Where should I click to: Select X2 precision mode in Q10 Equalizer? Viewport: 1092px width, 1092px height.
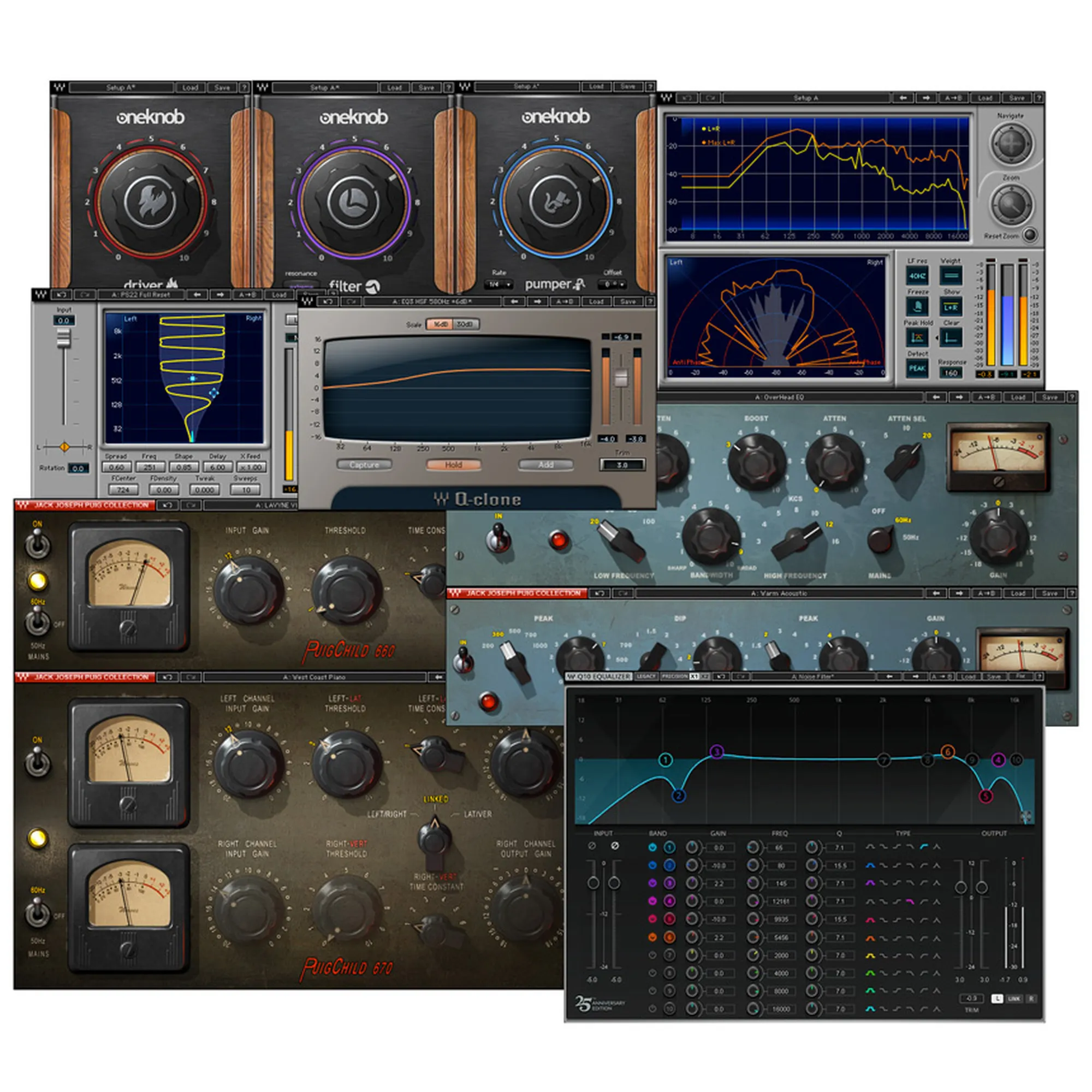click(x=705, y=676)
